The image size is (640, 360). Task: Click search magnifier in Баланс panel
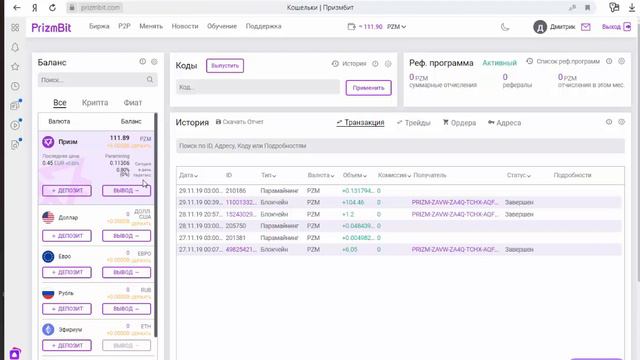pos(150,80)
